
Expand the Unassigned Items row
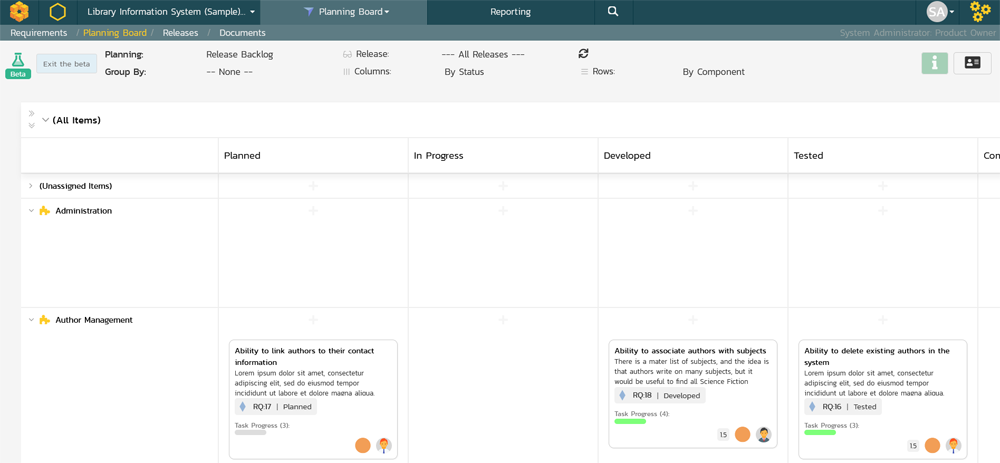[x=31, y=186]
